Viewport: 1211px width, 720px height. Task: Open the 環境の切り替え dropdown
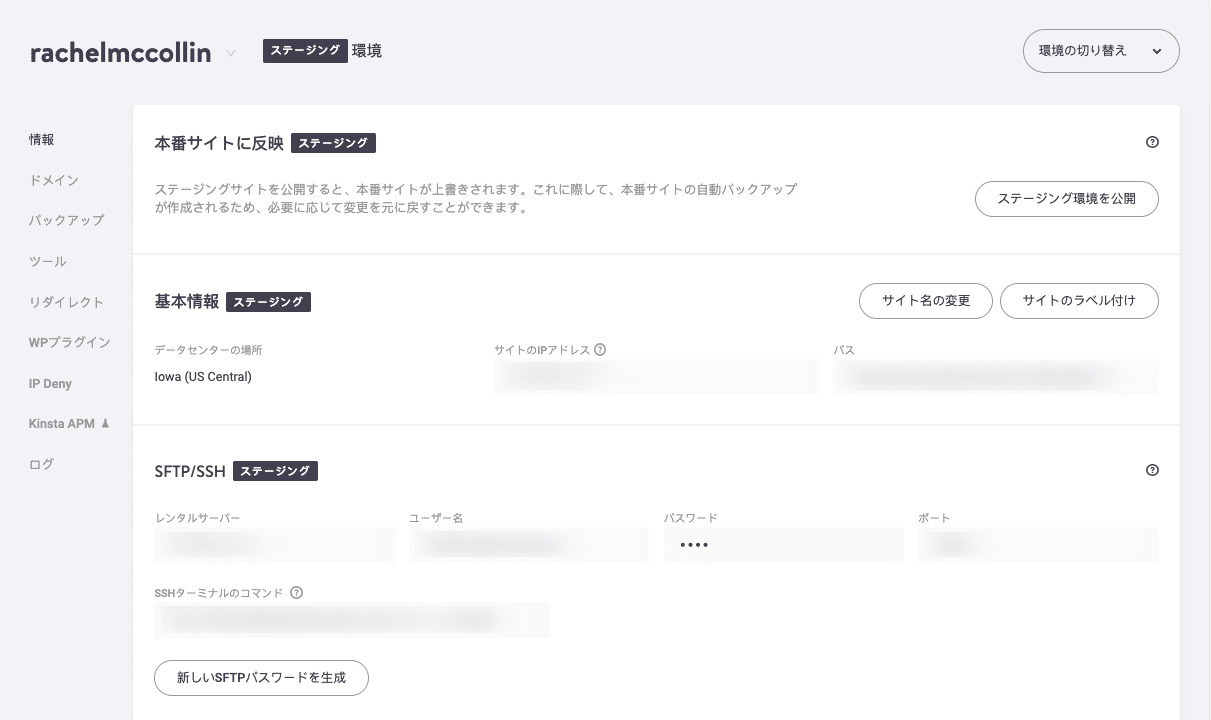coord(1100,50)
